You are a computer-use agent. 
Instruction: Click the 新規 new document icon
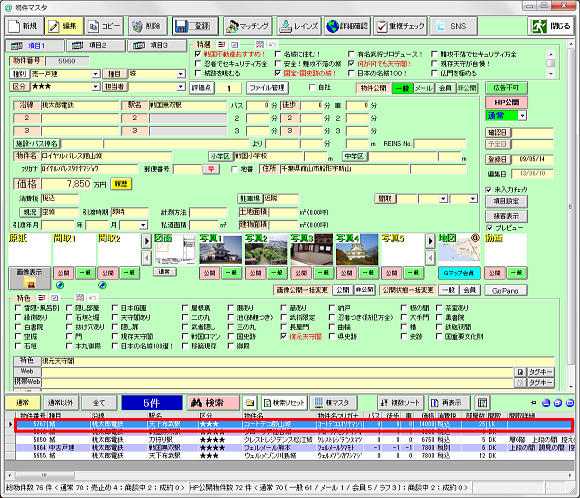(x=24, y=26)
